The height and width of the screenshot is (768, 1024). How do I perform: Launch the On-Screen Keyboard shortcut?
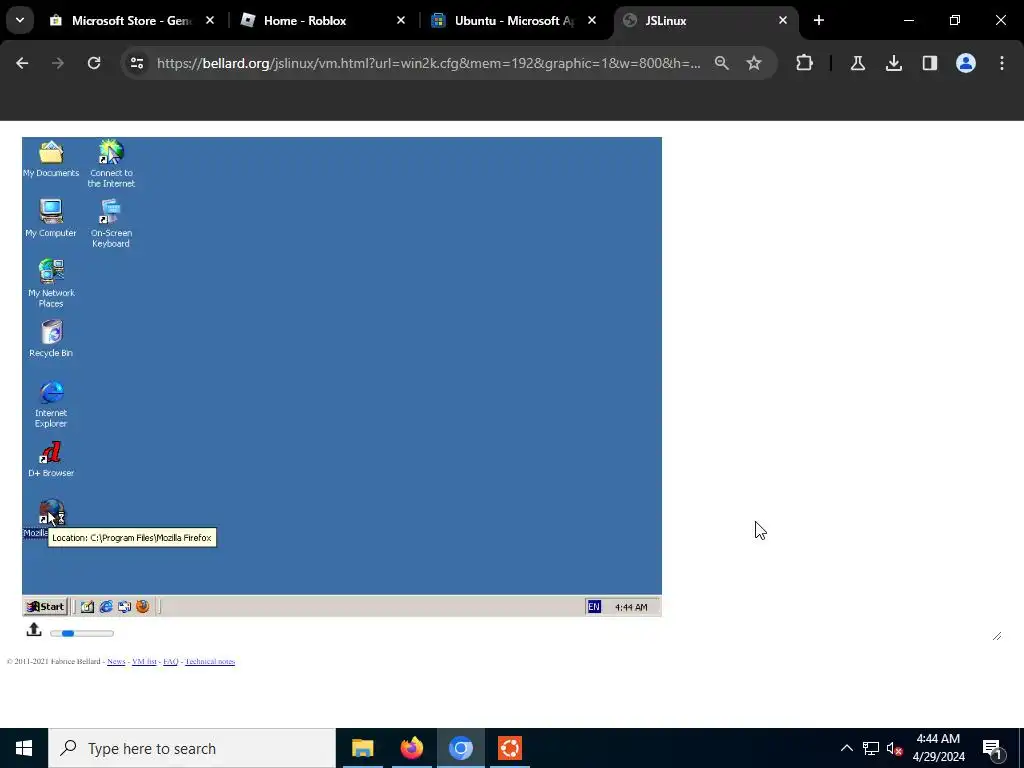point(110,223)
